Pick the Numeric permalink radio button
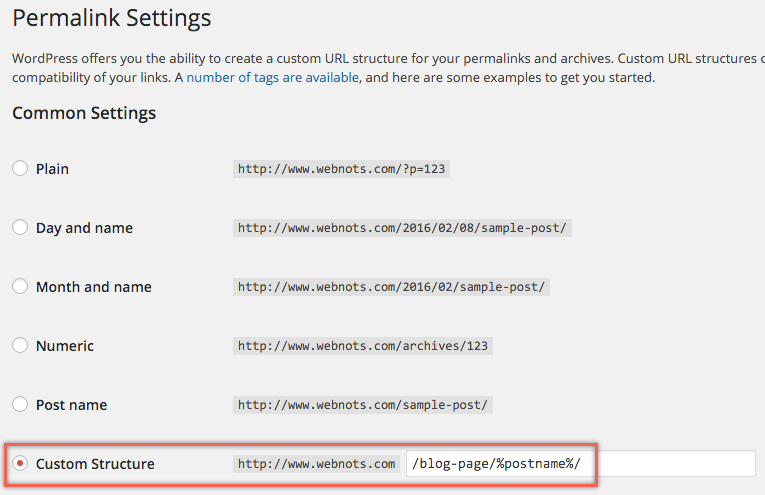This screenshot has width=765, height=495. (x=20, y=346)
